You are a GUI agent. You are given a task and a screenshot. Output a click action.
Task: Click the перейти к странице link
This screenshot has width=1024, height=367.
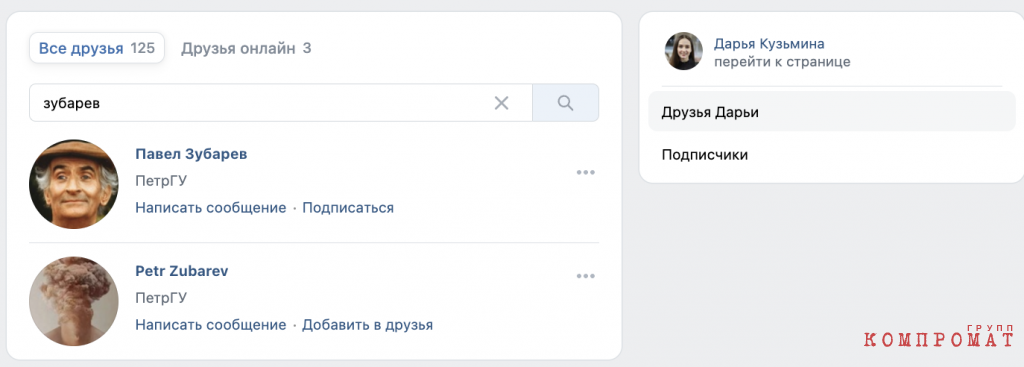pyautogui.click(x=782, y=62)
